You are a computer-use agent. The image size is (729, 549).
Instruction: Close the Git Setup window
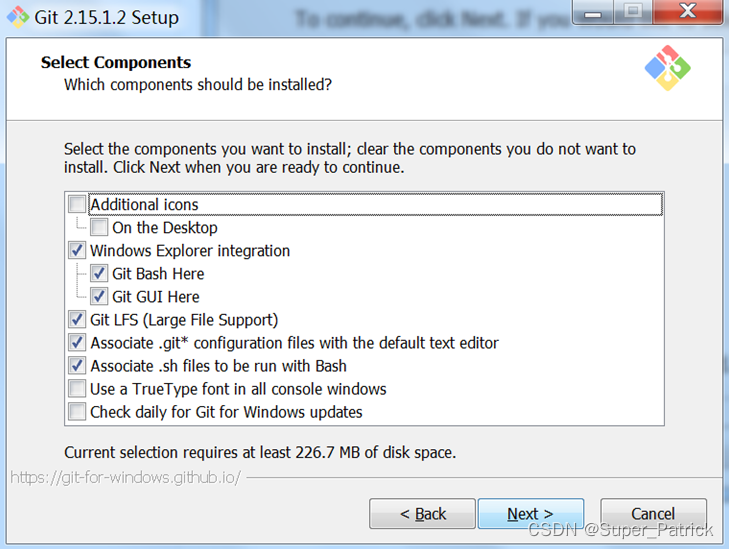688,11
